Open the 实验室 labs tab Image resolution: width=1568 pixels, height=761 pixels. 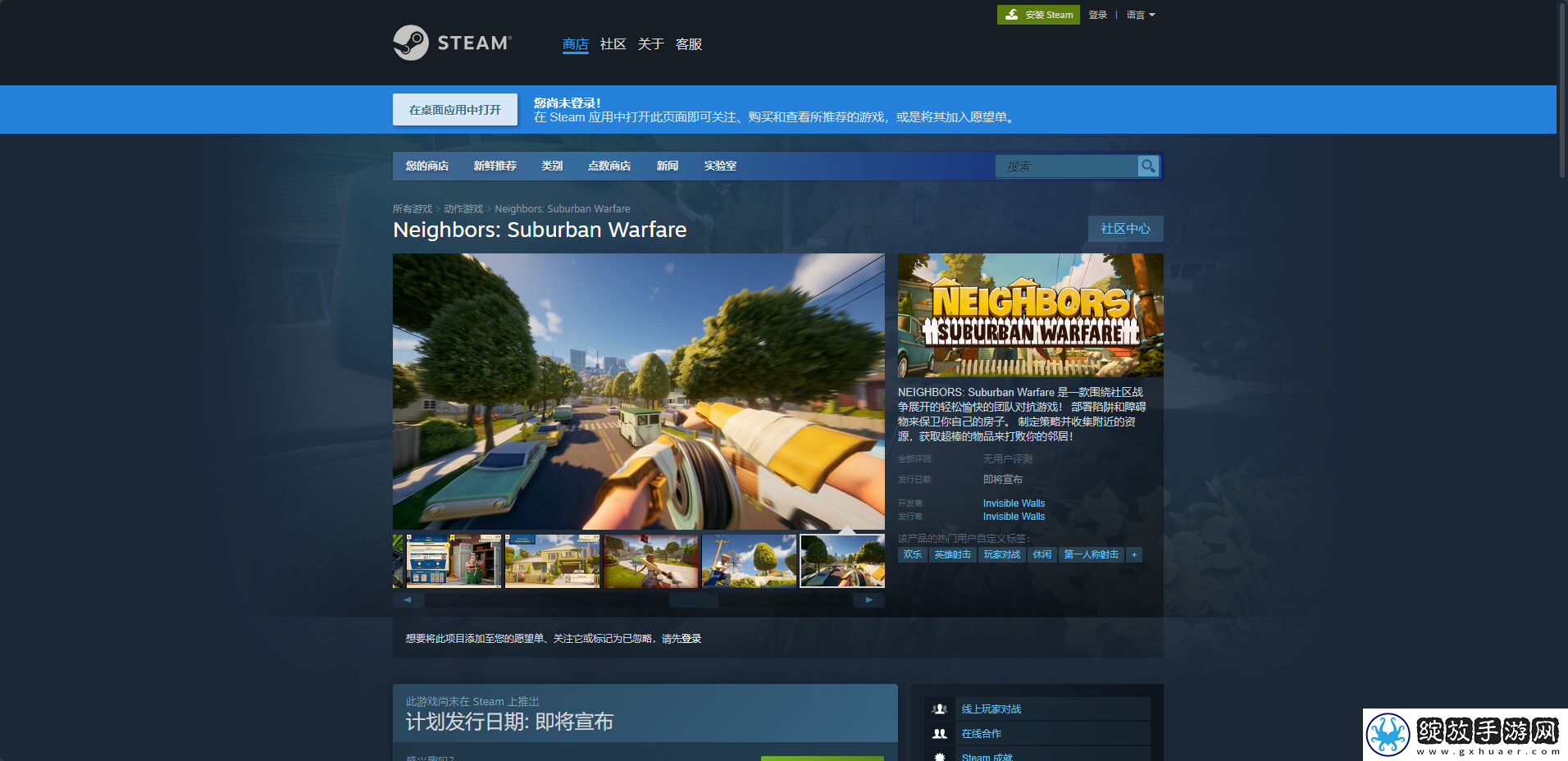[x=720, y=166]
